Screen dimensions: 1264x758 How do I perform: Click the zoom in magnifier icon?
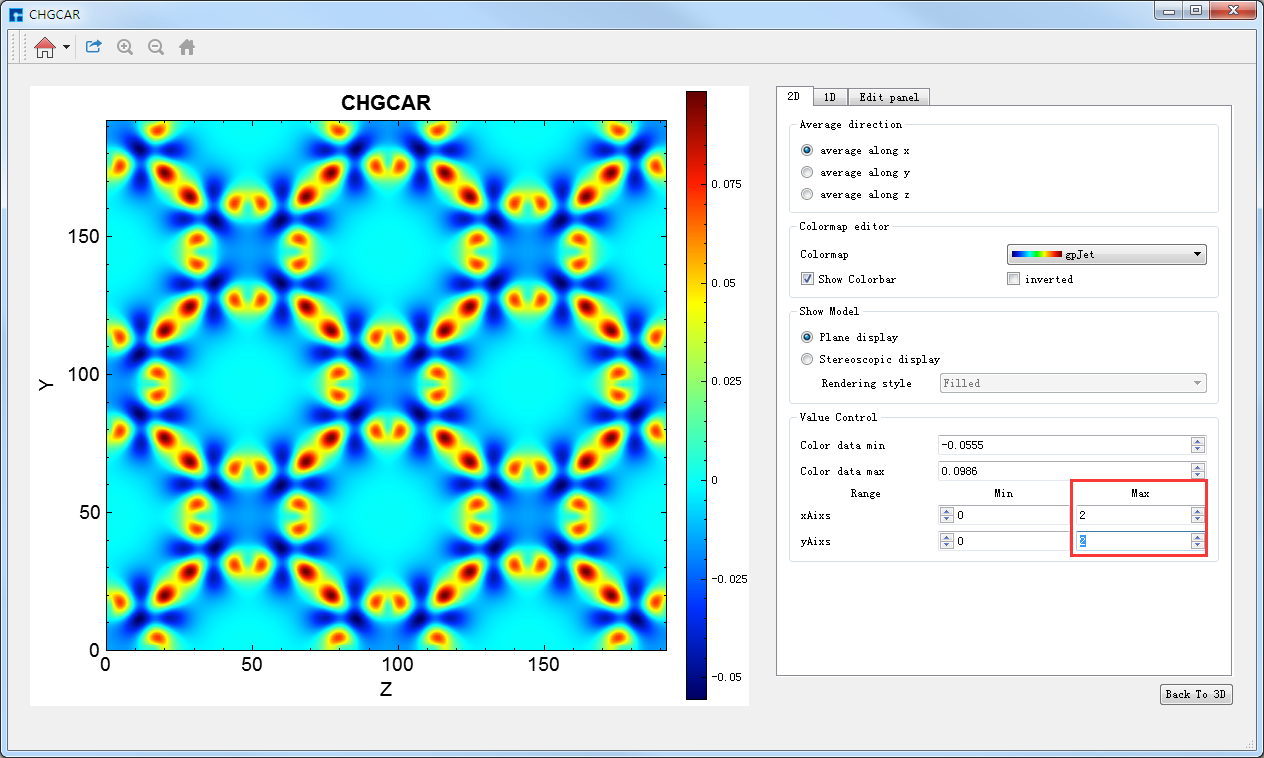click(x=125, y=47)
